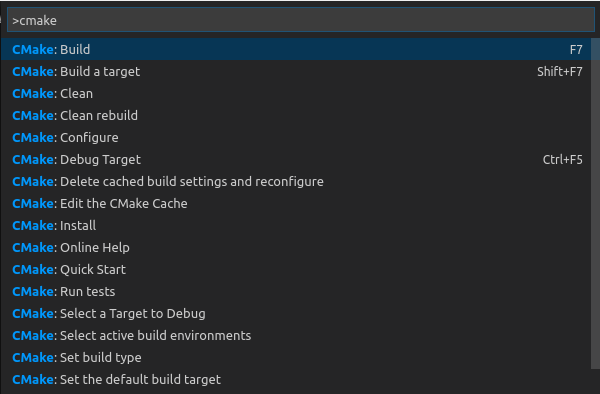
Task: Choose CMake: Set the default build target
Action: 296,379
